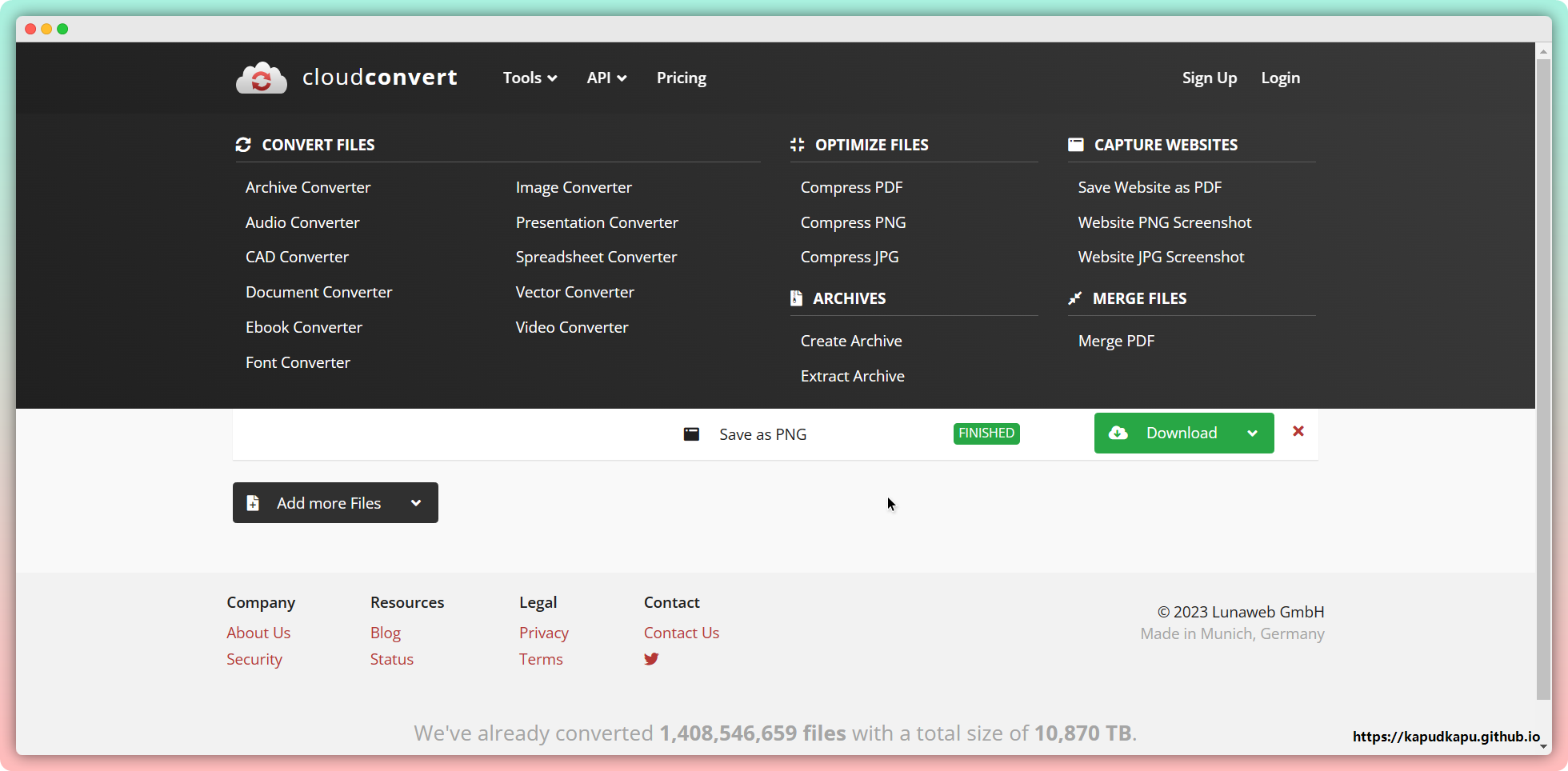The height and width of the screenshot is (771, 1568).
Task: Click the Merge Files icon
Action: pos(1075,298)
